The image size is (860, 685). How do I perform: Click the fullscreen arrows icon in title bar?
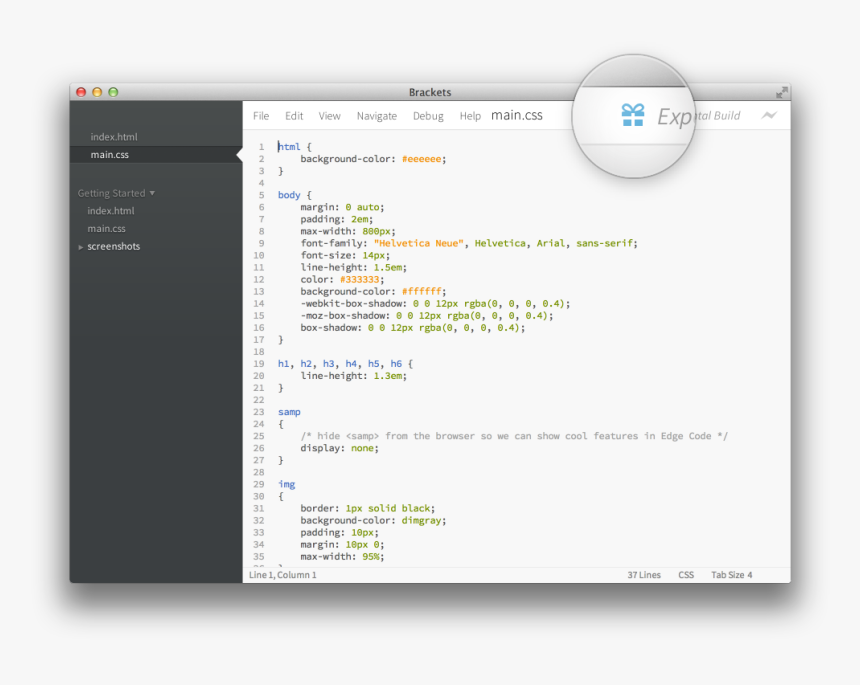coord(782,92)
